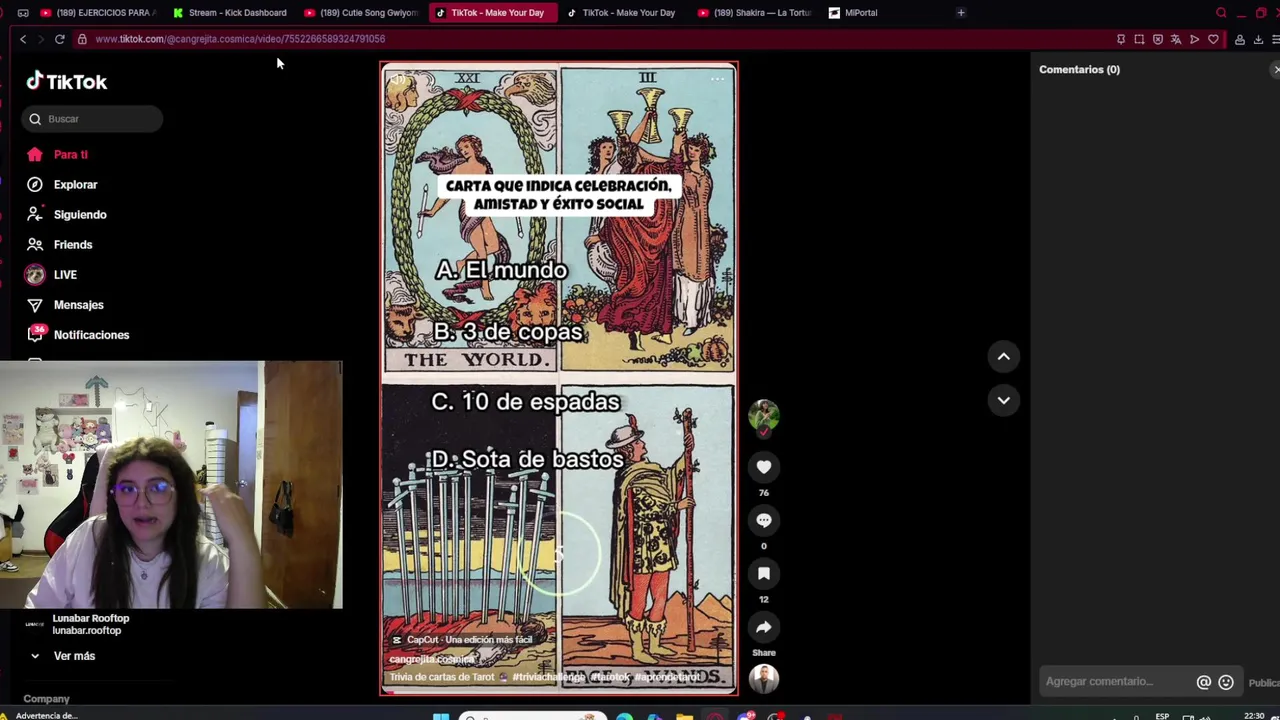1280x720 pixels.
Task: Switch to the EJERCICIOS PARA tab
Action: pos(97,13)
